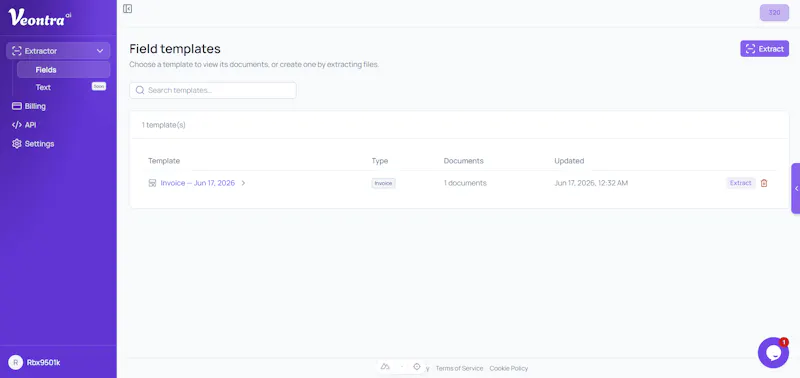Screen dimensions: 800x378
Task: Collapse the sidebar with the panel toggle icon
Action: pyautogui.click(x=128, y=9)
